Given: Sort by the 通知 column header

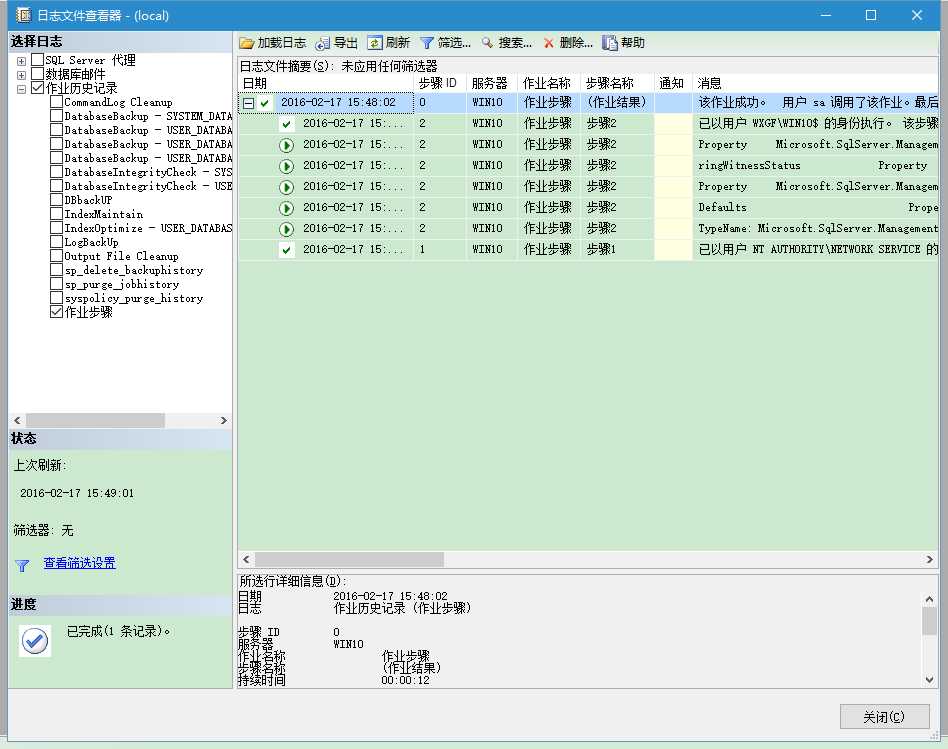Looking at the screenshot, I should 673,83.
